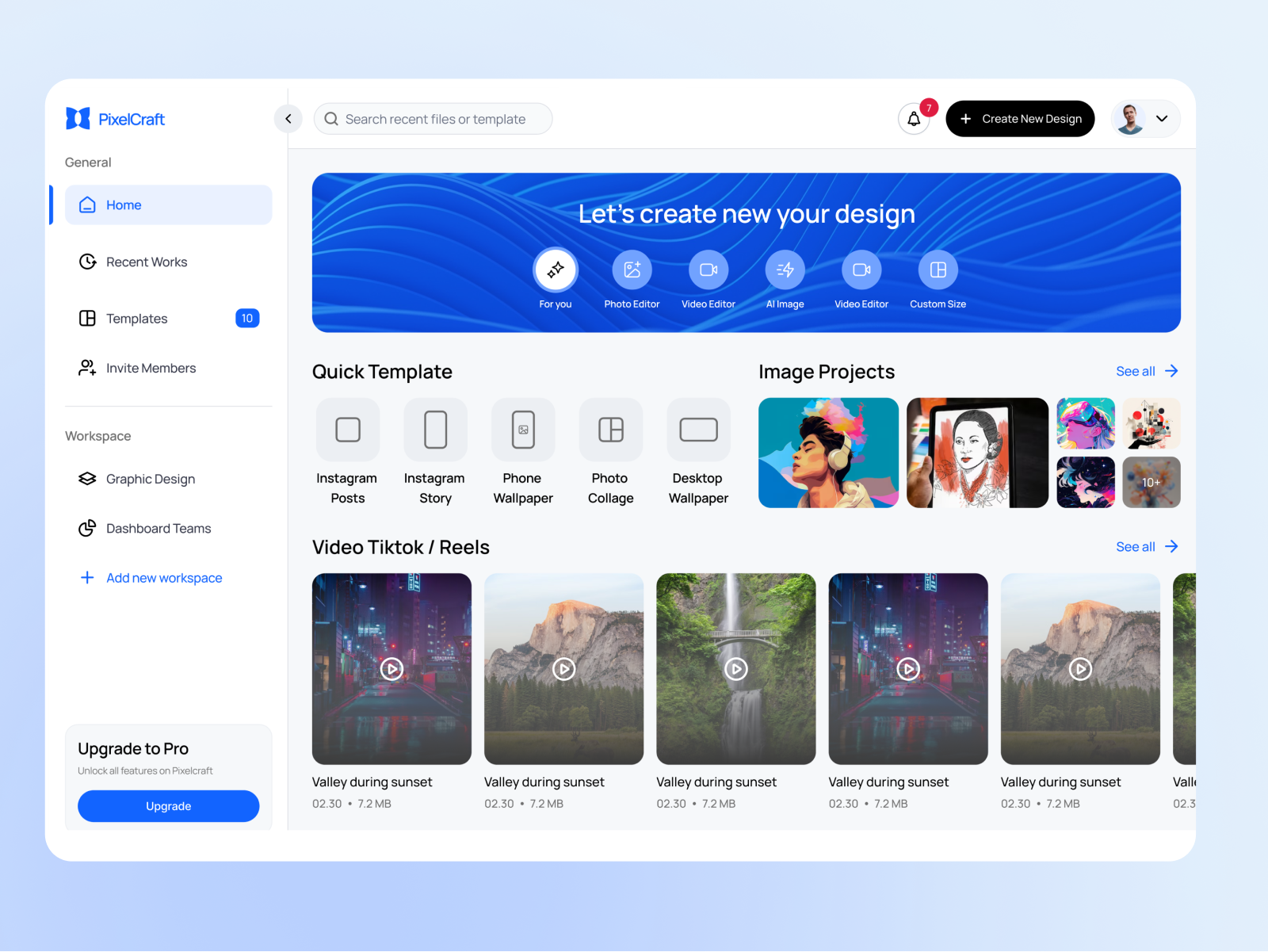The height and width of the screenshot is (952, 1268).
Task: Click the notification bell with badge
Action: [915, 119]
